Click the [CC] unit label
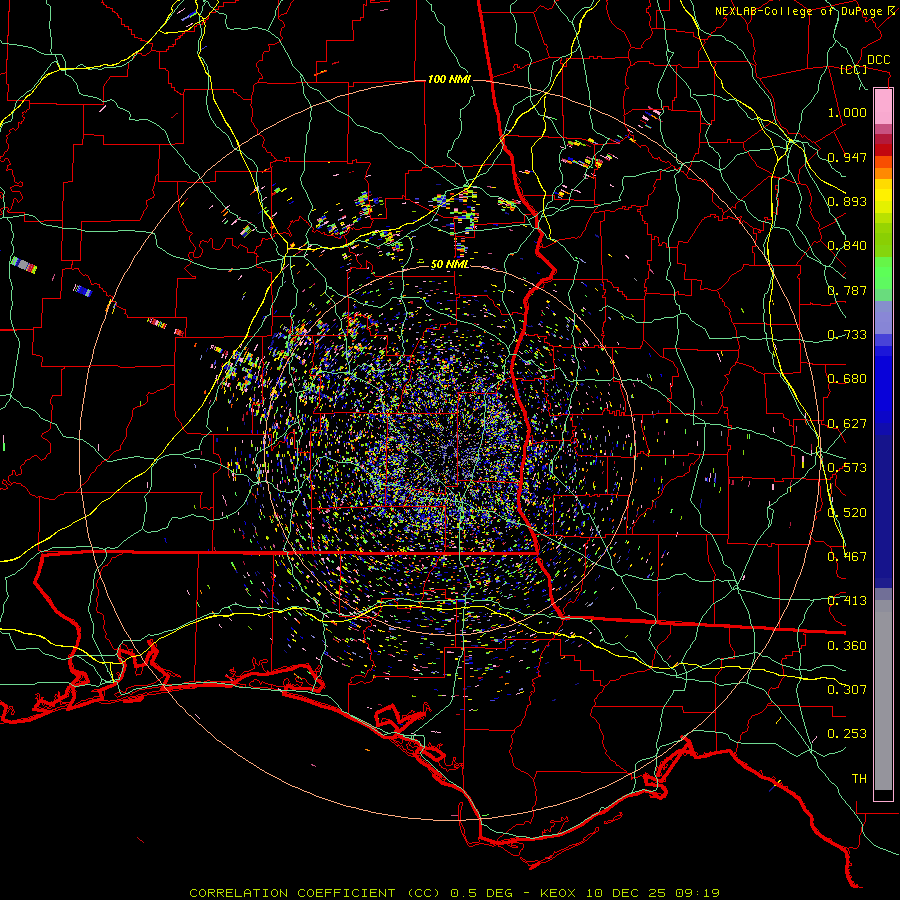This screenshot has height=900, width=900. point(854,69)
